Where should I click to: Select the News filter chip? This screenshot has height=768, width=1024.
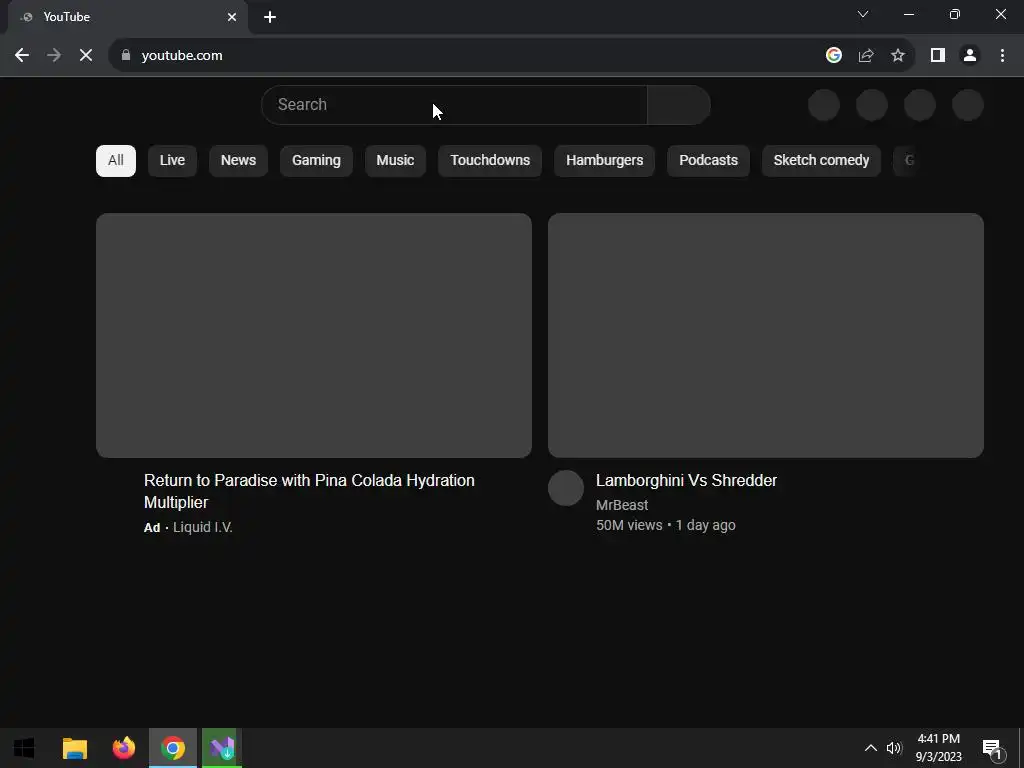238,161
